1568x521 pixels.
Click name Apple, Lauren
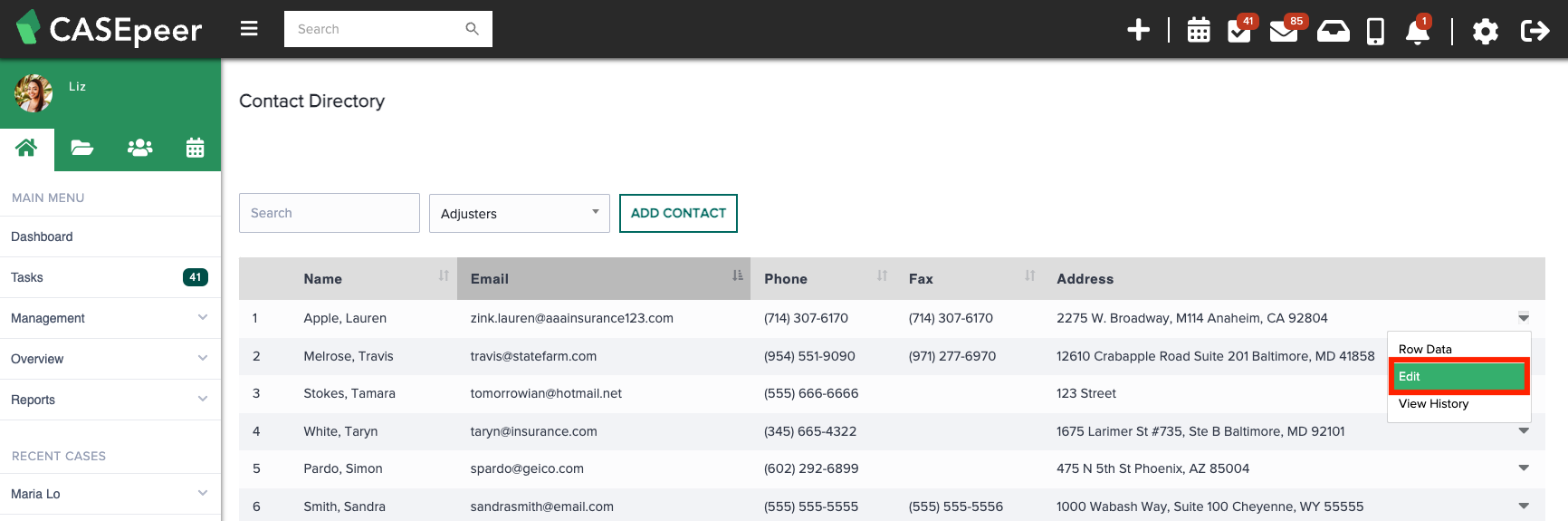click(x=345, y=318)
